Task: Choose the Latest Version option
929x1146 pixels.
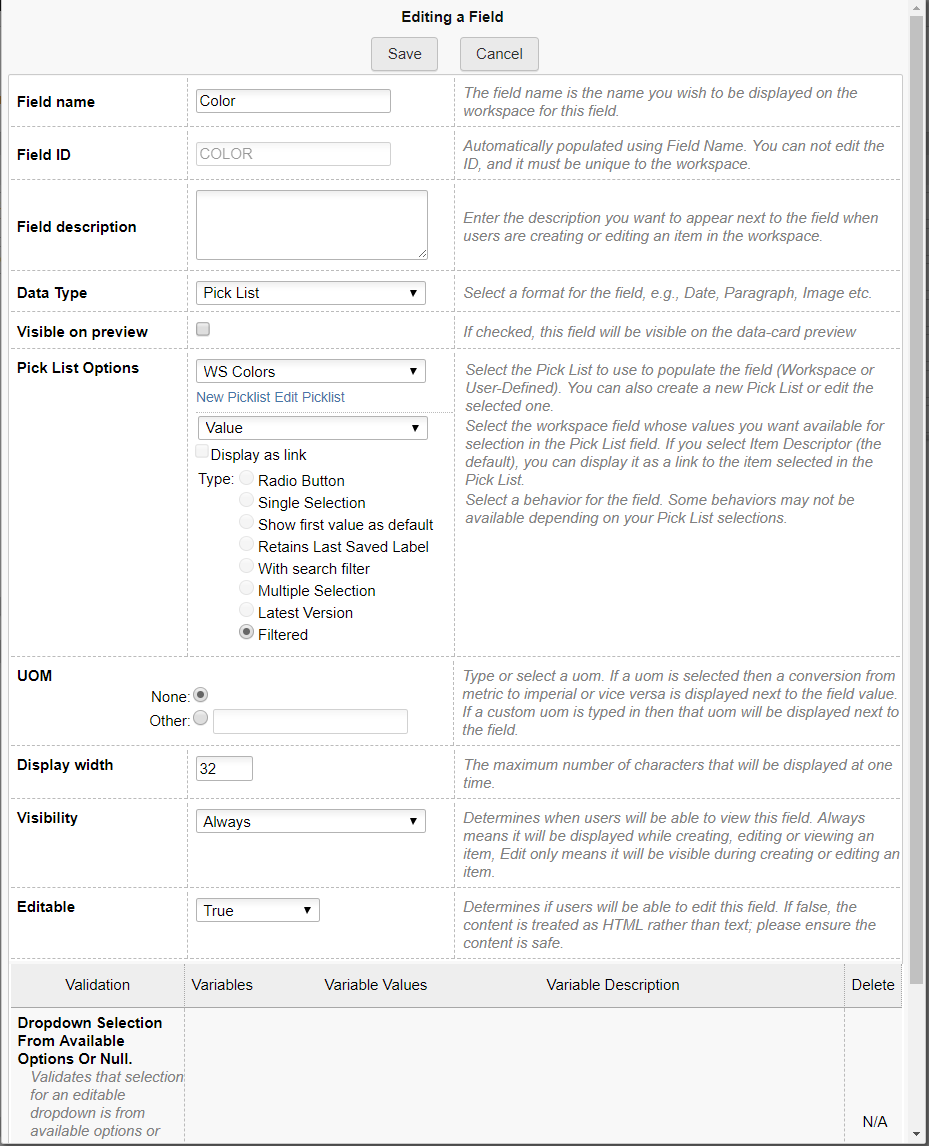Action: pos(246,611)
